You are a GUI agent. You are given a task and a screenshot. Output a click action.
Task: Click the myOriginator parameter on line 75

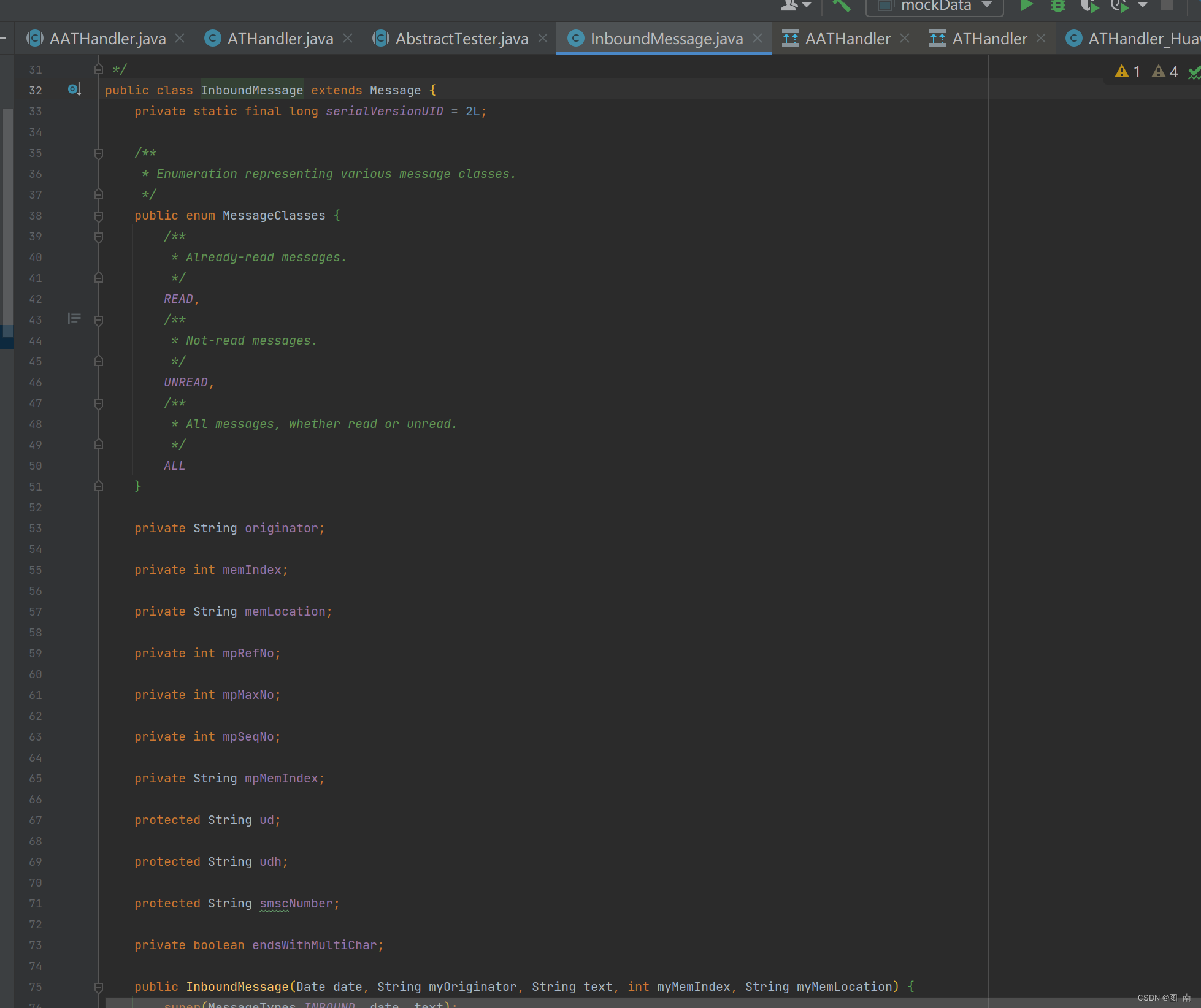473,987
